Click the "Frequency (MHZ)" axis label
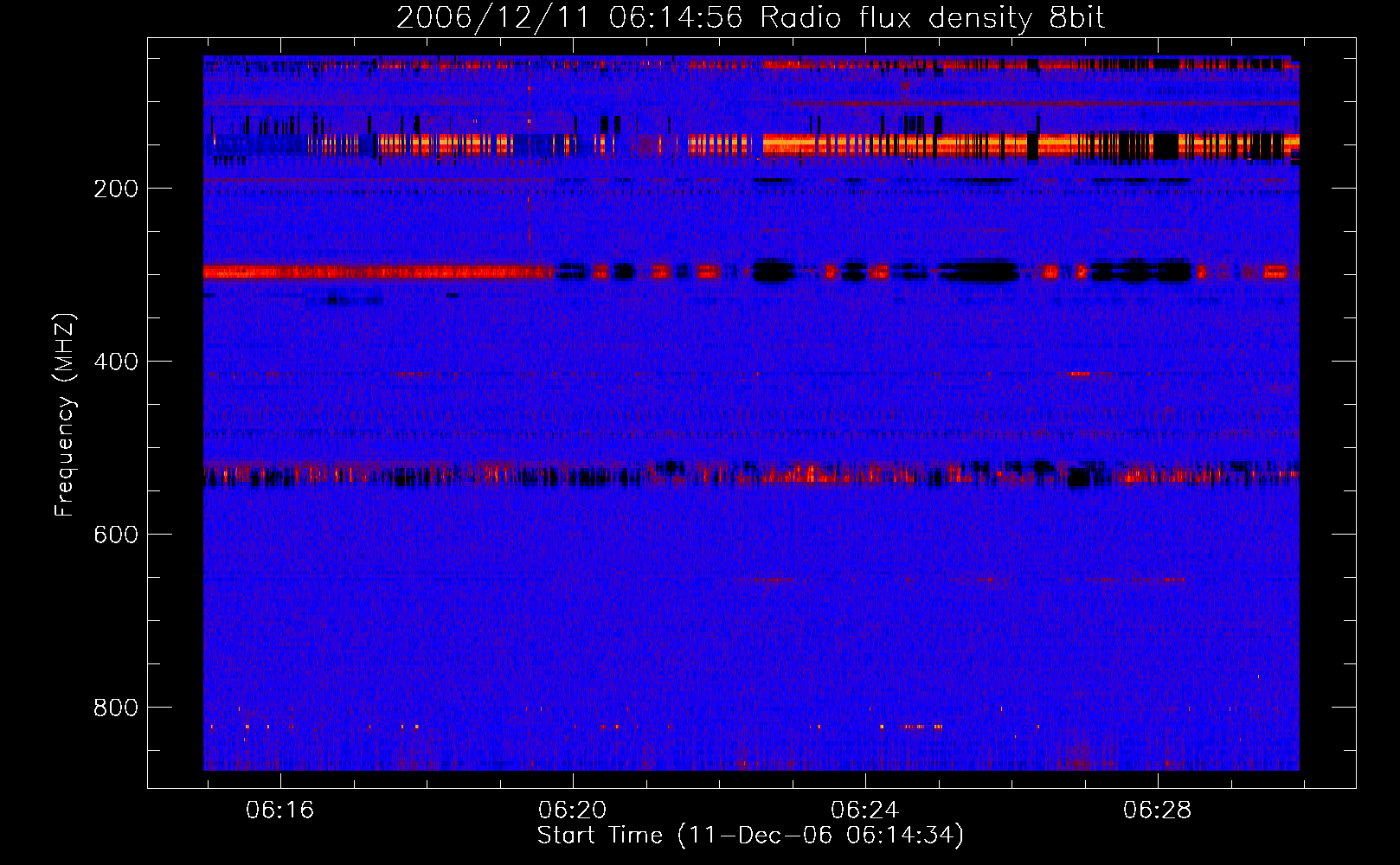This screenshot has width=1400, height=865. point(65,414)
